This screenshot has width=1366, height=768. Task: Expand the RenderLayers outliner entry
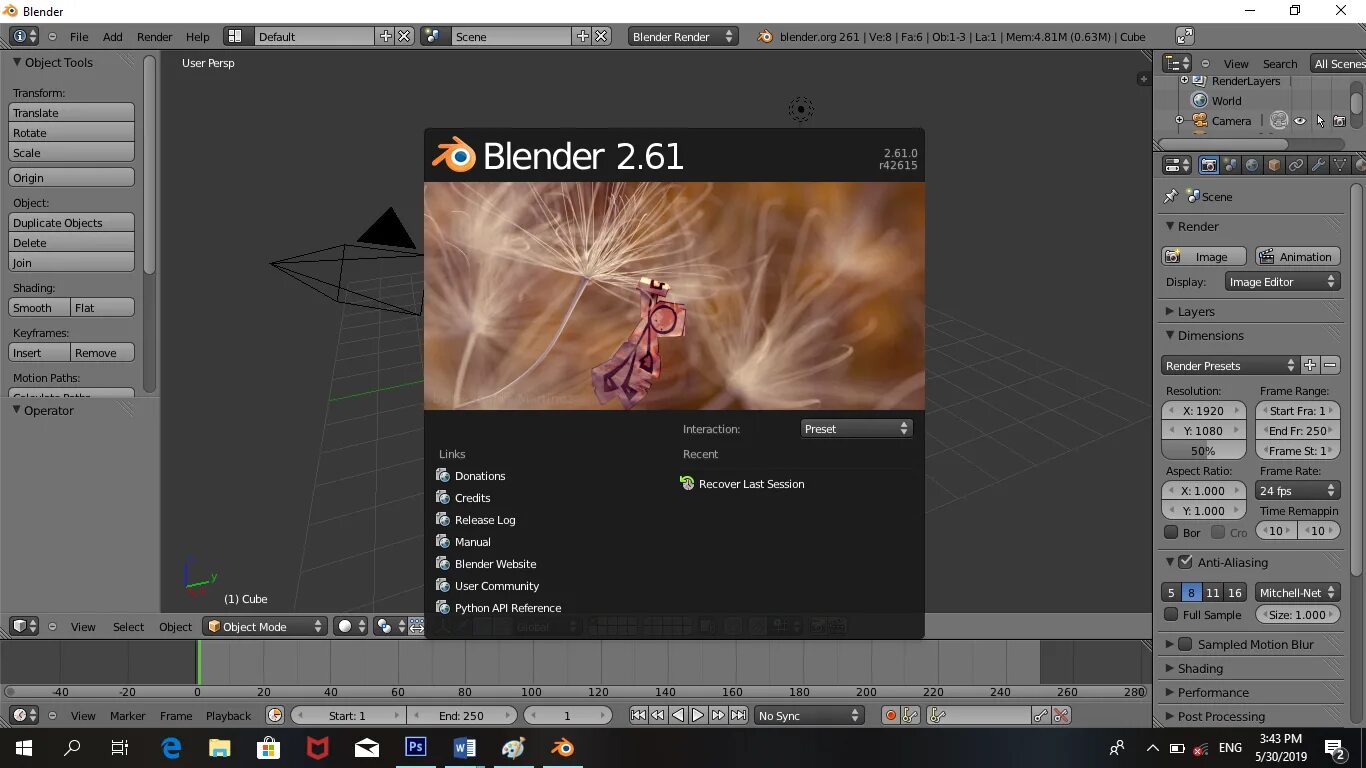pos(1183,80)
